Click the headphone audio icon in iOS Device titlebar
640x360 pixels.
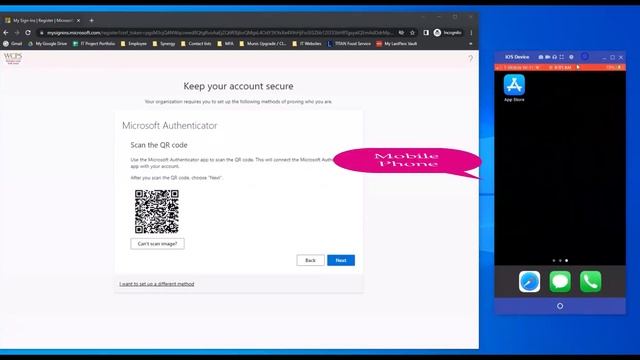click(x=554, y=57)
